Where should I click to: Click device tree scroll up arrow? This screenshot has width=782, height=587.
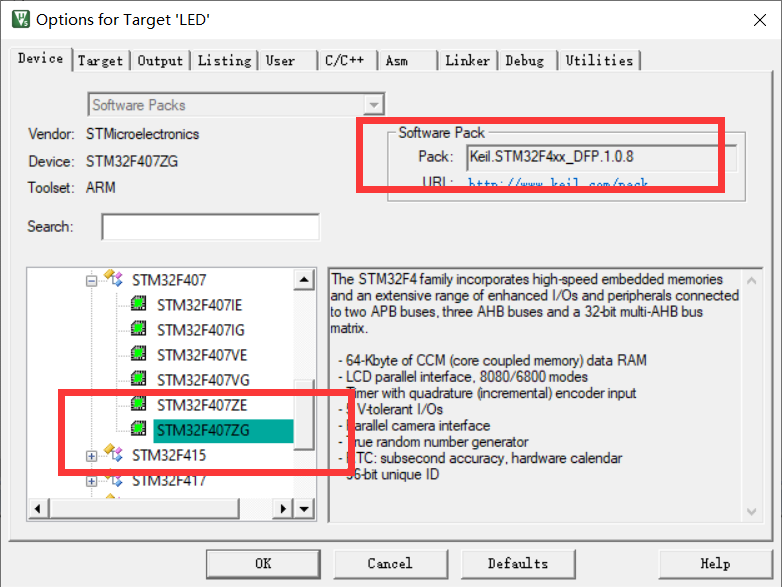pyautogui.click(x=304, y=279)
